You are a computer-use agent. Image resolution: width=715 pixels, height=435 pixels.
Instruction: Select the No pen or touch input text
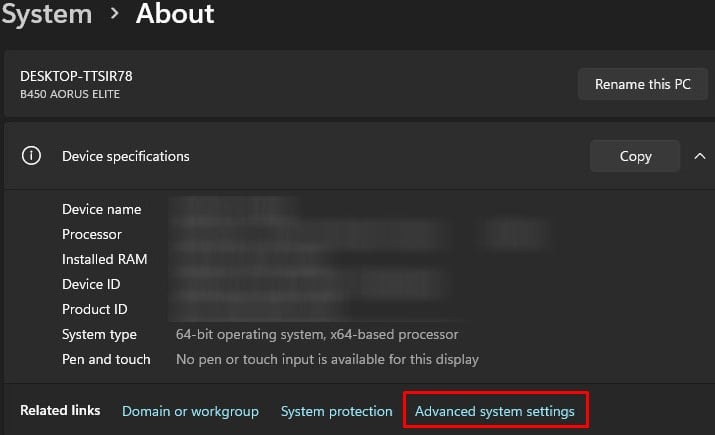pyautogui.click(x=327, y=359)
